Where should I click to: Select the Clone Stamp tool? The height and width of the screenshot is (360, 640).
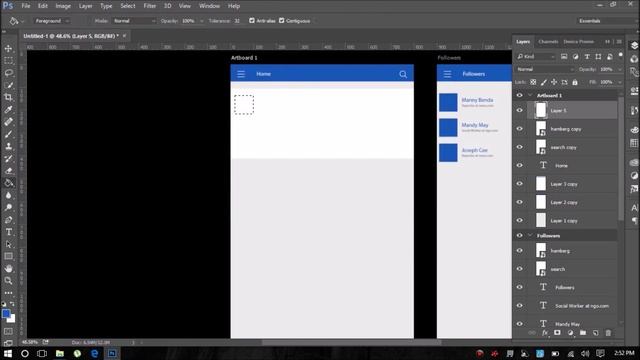click(9, 147)
